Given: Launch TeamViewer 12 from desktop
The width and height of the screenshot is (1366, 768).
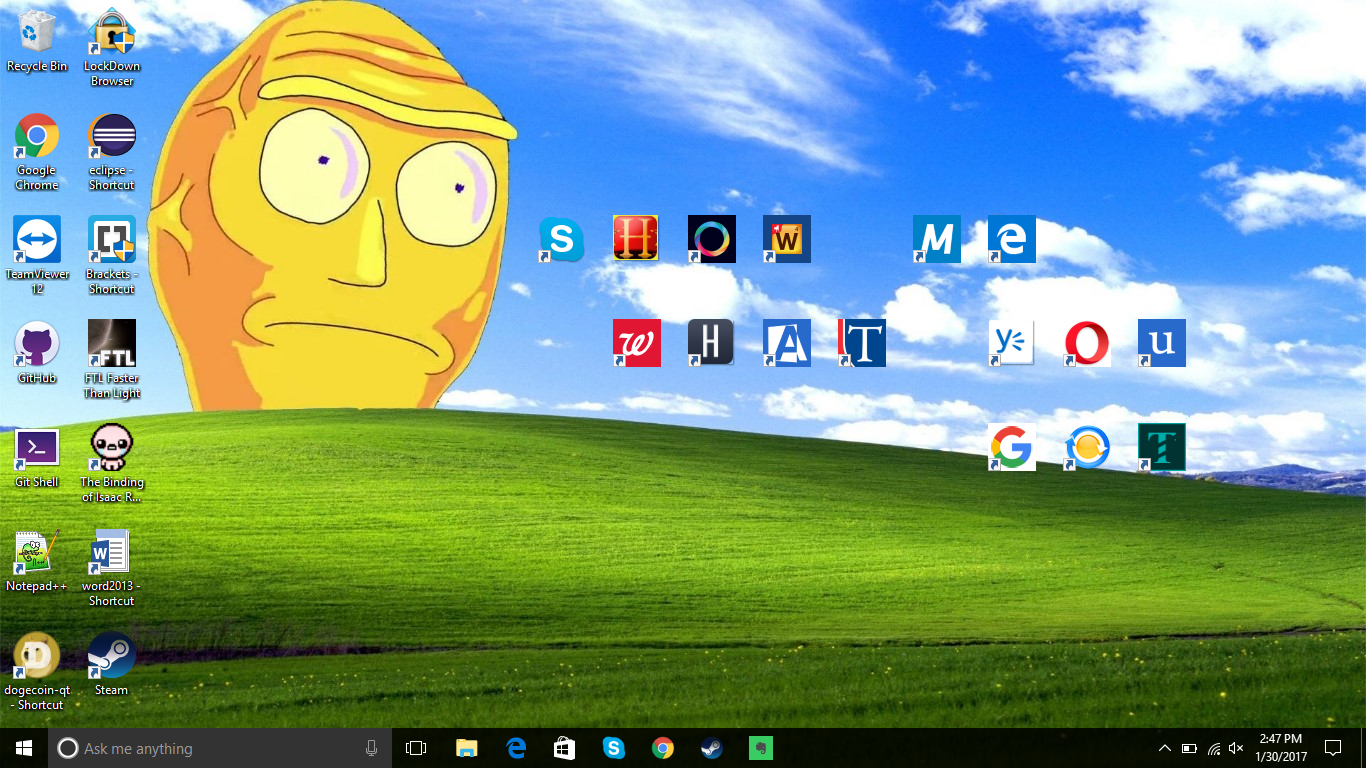Looking at the screenshot, I should point(37,255).
